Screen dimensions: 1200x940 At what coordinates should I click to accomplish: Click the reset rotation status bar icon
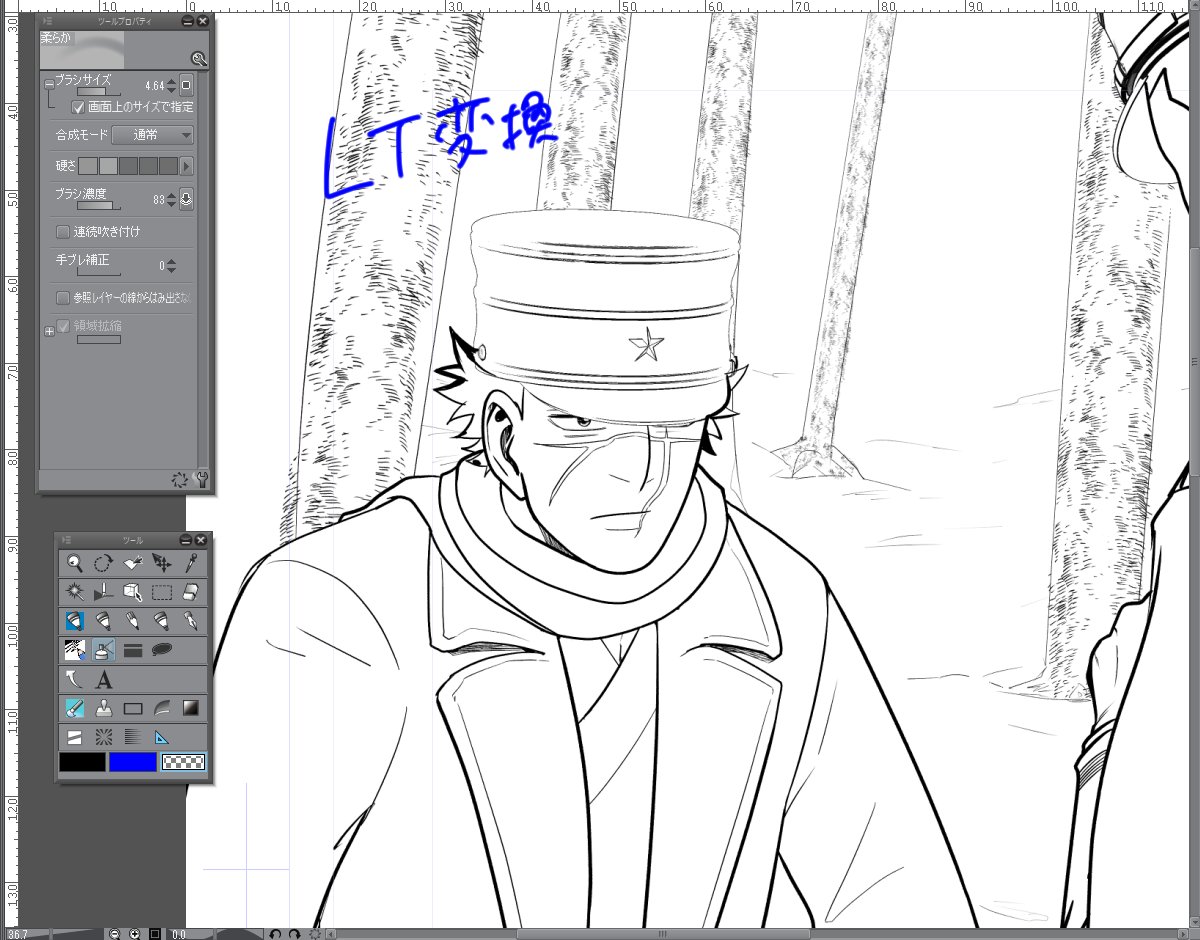[316, 934]
